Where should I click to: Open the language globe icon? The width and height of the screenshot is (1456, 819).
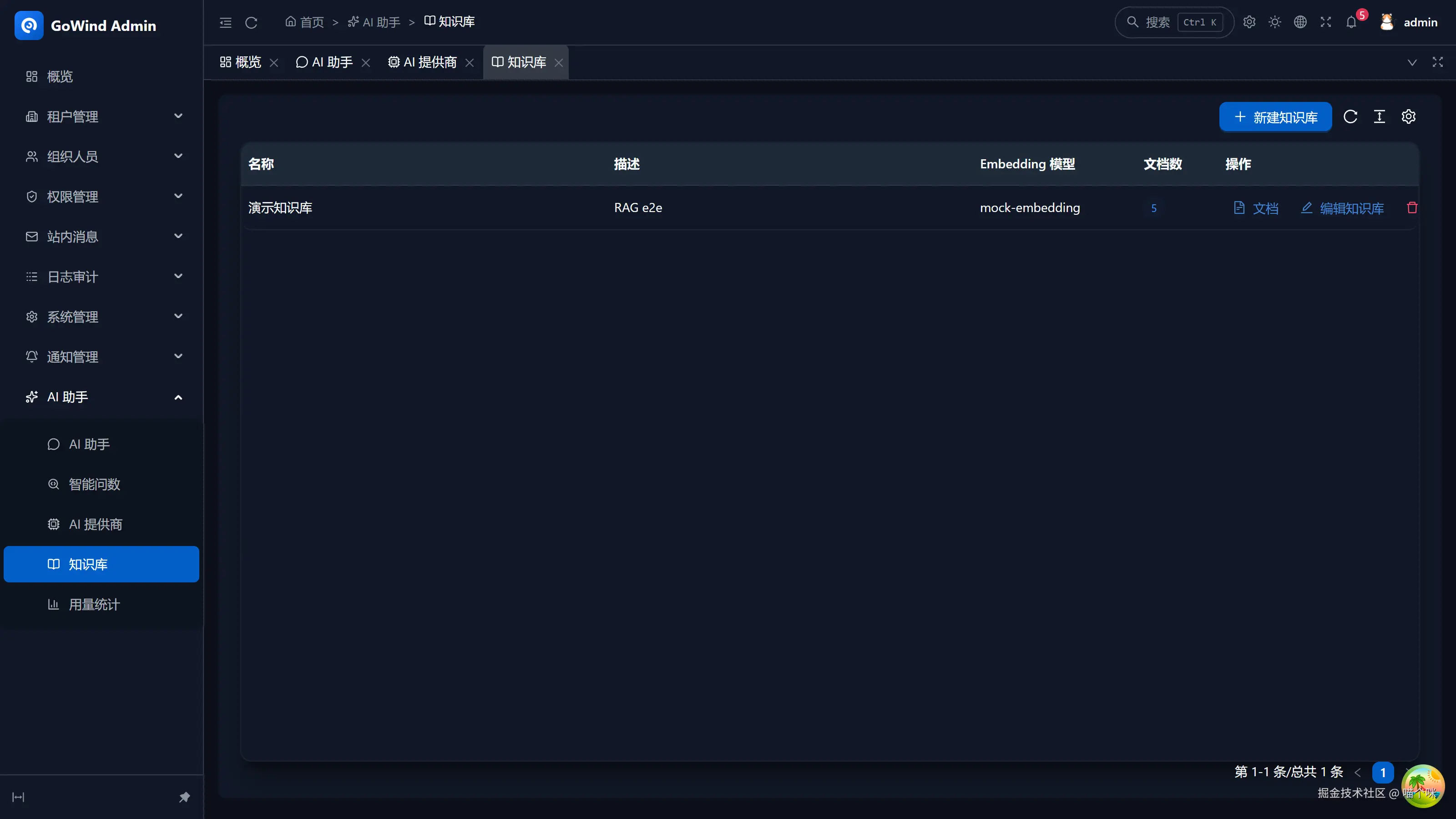1300,22
